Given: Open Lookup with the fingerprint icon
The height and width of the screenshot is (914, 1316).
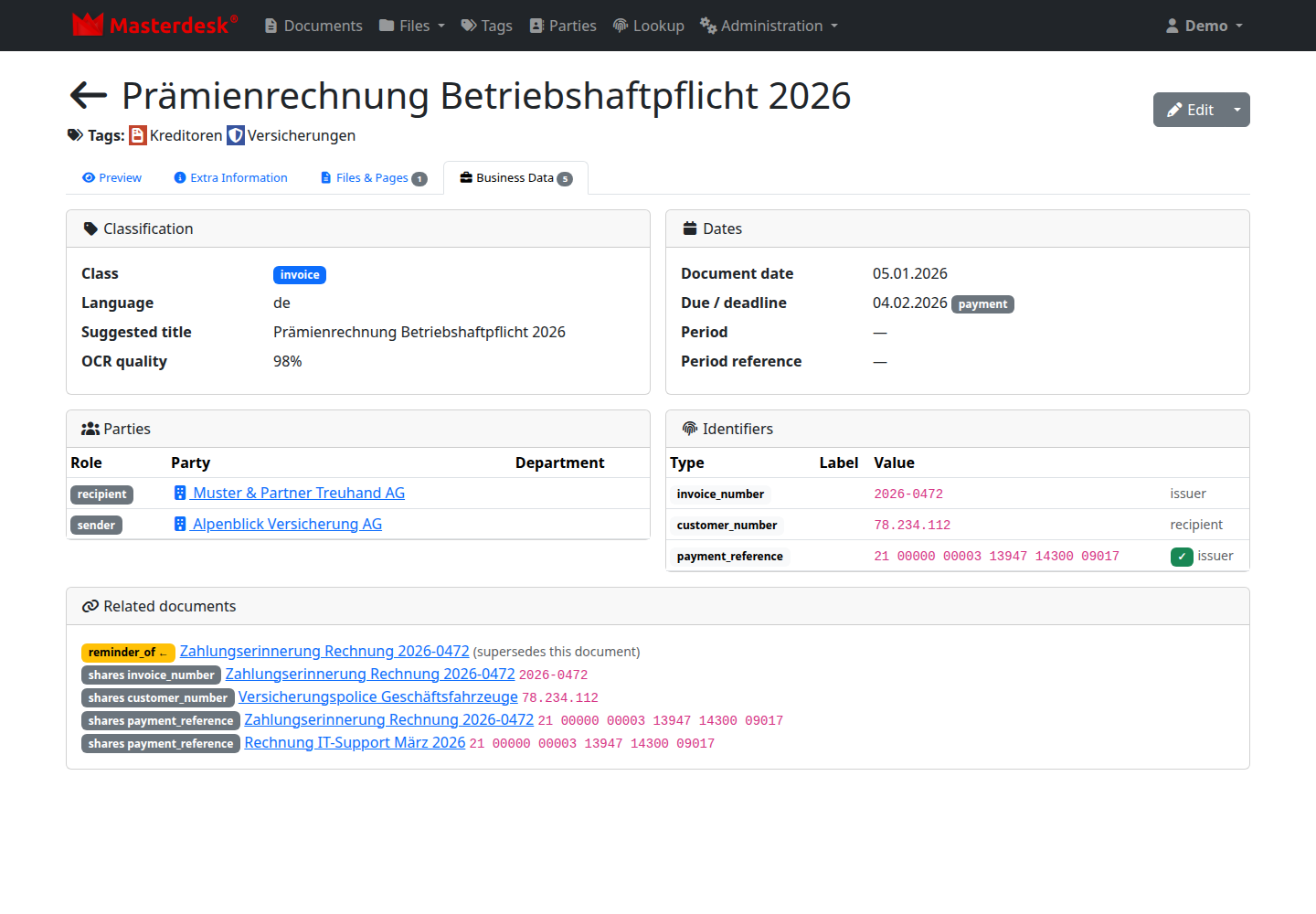Looking at the screenshot, I should click(648, 26).
